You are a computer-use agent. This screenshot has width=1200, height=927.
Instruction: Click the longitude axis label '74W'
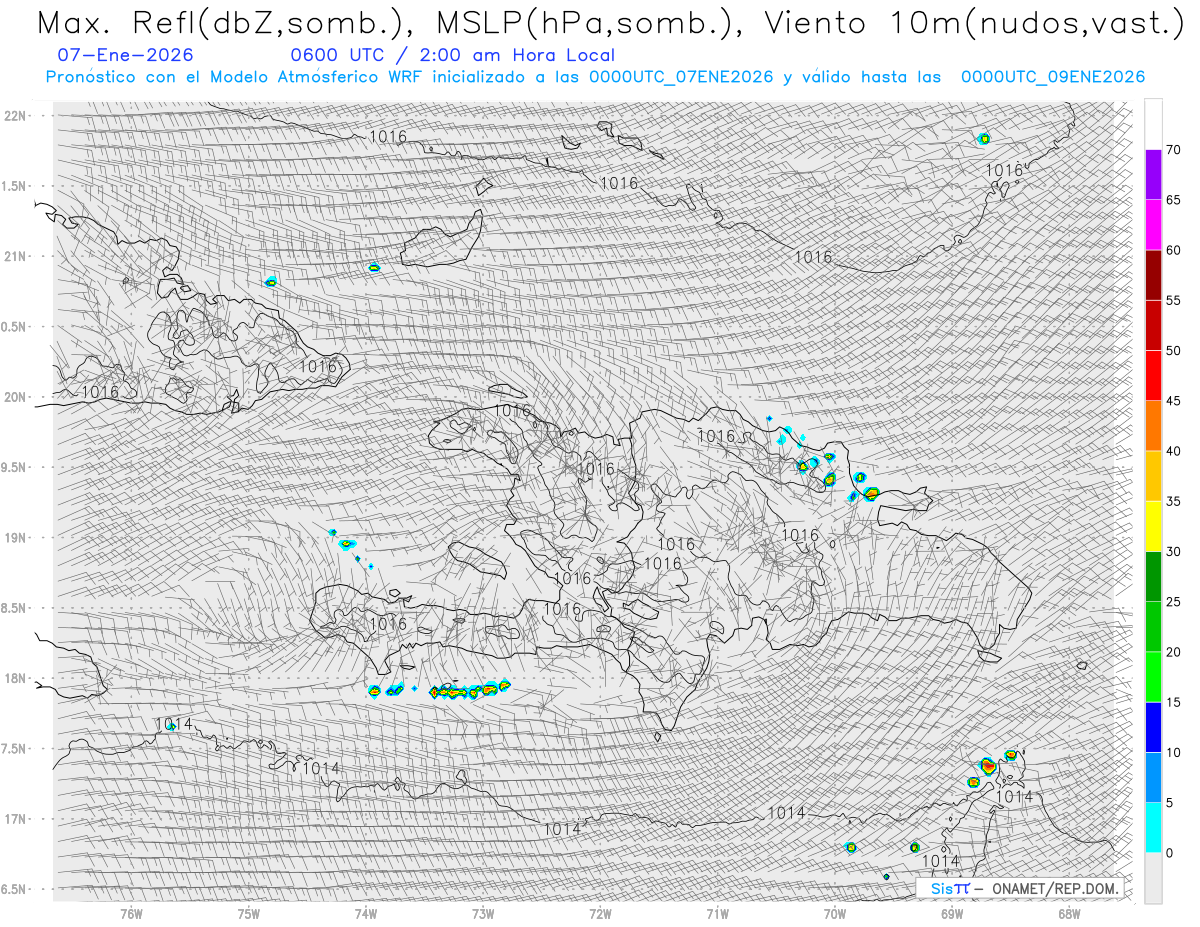point(366,913)
